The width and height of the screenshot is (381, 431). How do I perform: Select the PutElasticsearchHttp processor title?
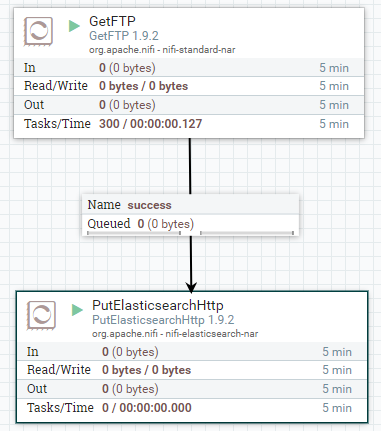[158, 305]
